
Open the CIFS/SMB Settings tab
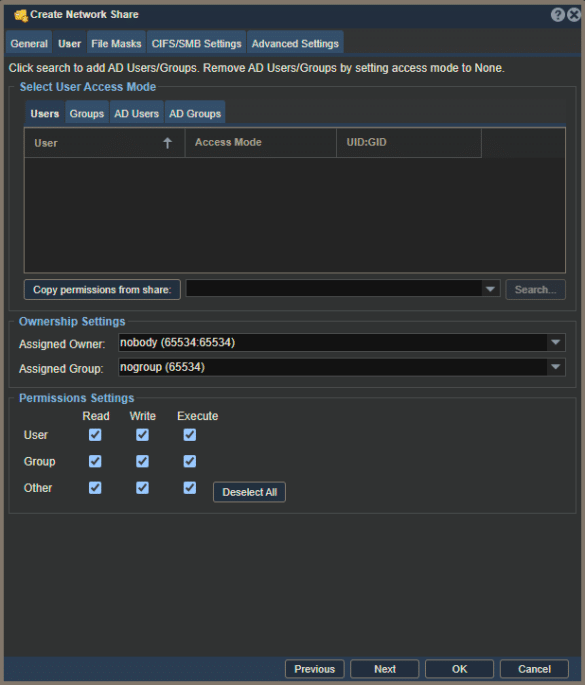point(197,43)
